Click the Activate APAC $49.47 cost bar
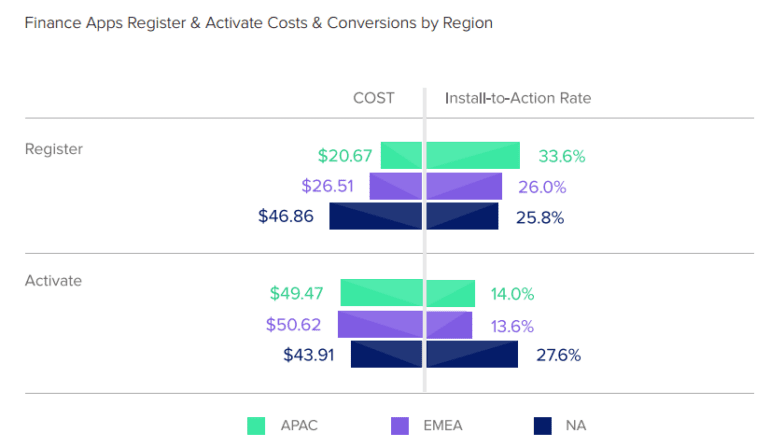The image size is (770, 447). (x=382, y=293)
